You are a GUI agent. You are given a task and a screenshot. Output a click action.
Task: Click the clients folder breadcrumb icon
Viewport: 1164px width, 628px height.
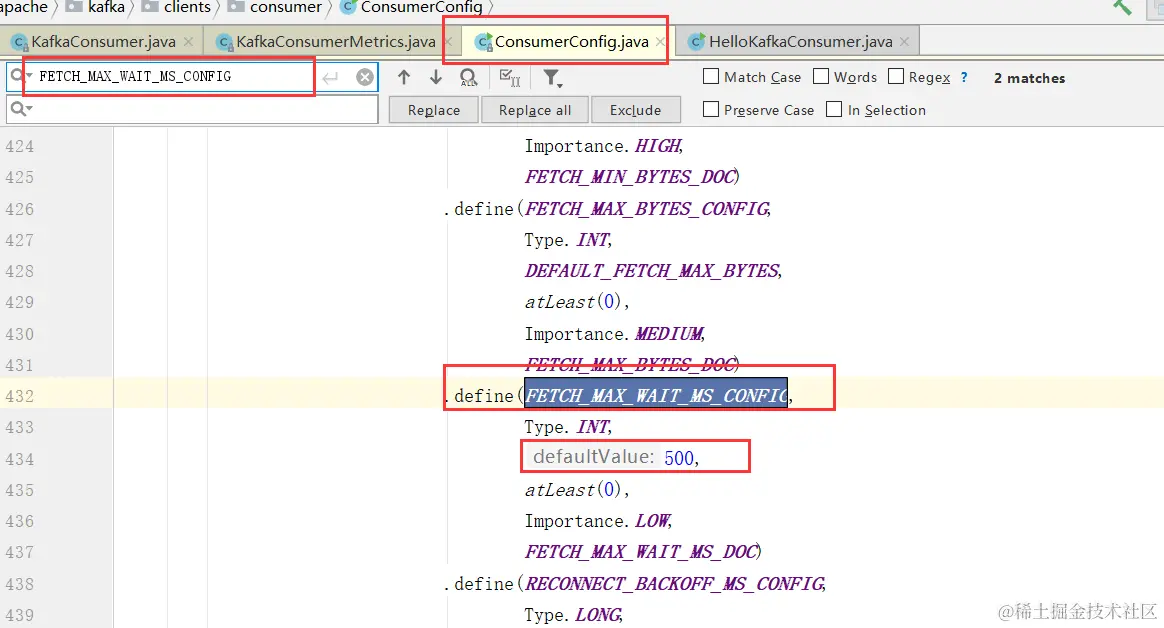click(150, 7)
